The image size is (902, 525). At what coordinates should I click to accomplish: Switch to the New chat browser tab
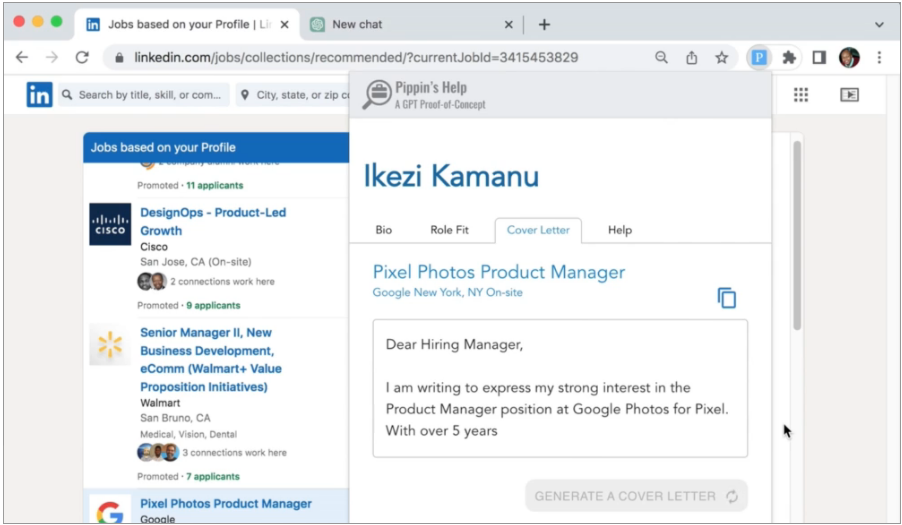(412, 24)
